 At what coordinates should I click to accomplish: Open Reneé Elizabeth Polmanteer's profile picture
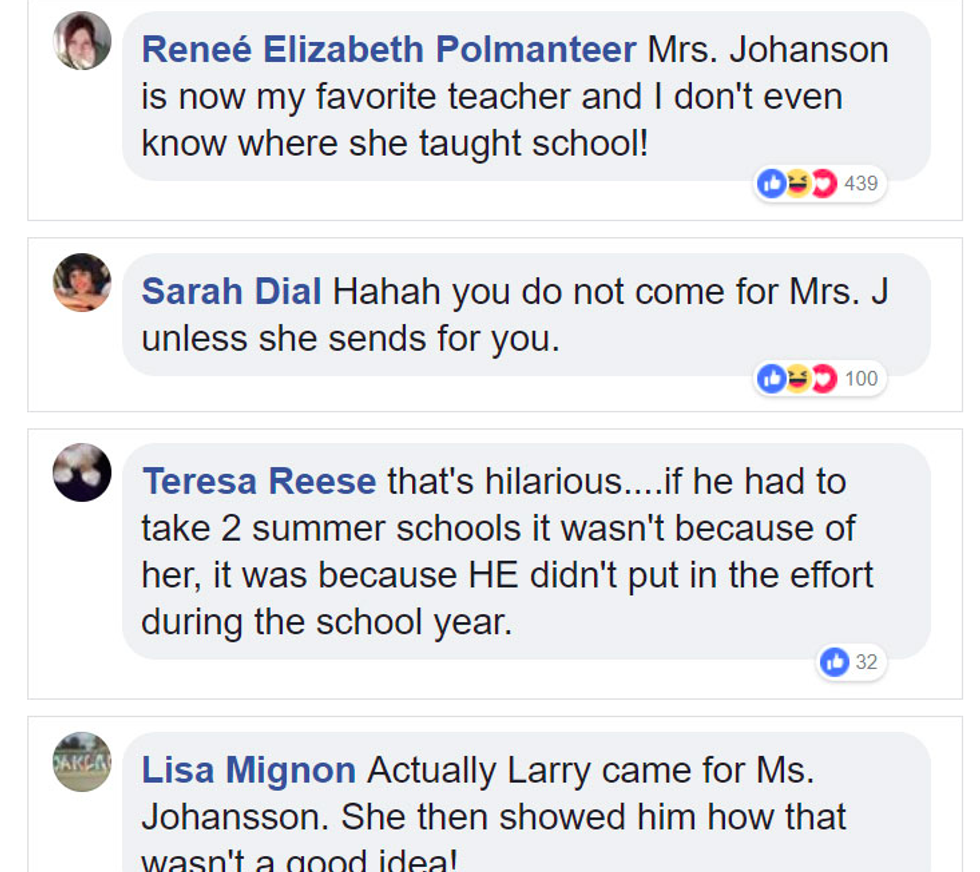pyautogui.click(x=82, y=41)
